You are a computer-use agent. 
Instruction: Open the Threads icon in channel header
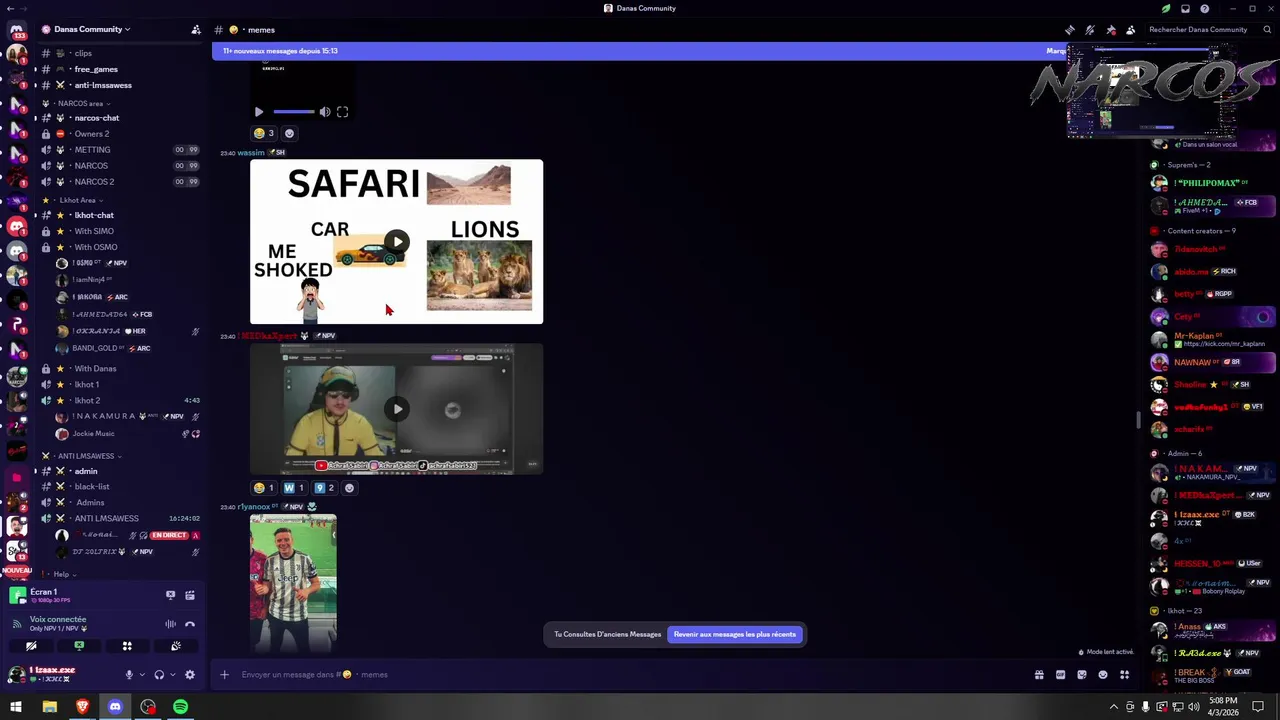(x=1070, y=30)
